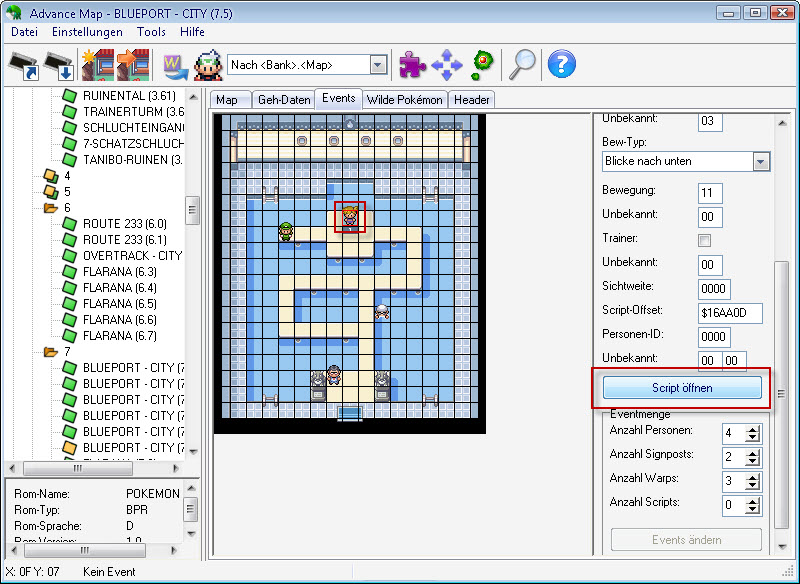Screen dimensions: 800x584
Task: Open the Bew-Typ dropdown showing Blicke nach unten
Action: point(761,162)
